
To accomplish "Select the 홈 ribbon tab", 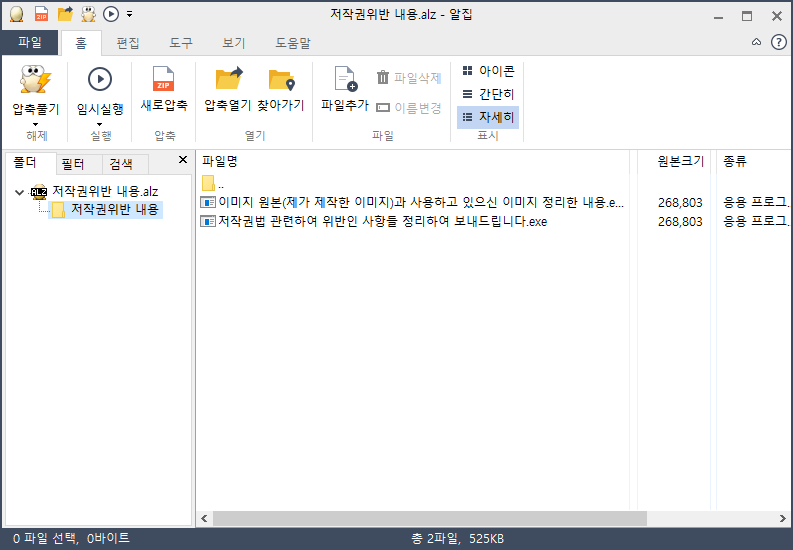I will click(x=81, y=43).
